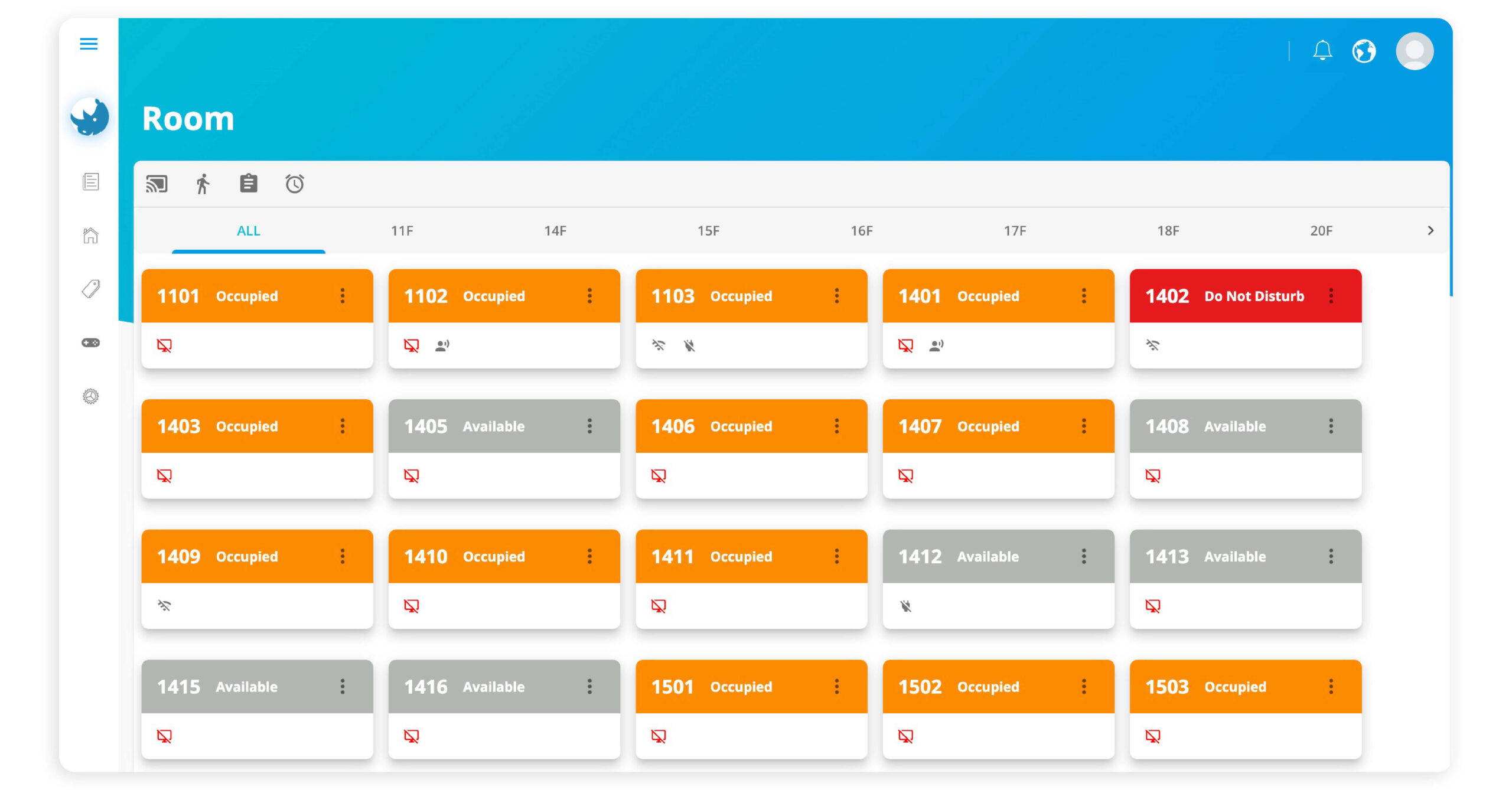Switch to the 18F floor tab
Screen dimensions: 1512x790
(x=1168, y=231)
